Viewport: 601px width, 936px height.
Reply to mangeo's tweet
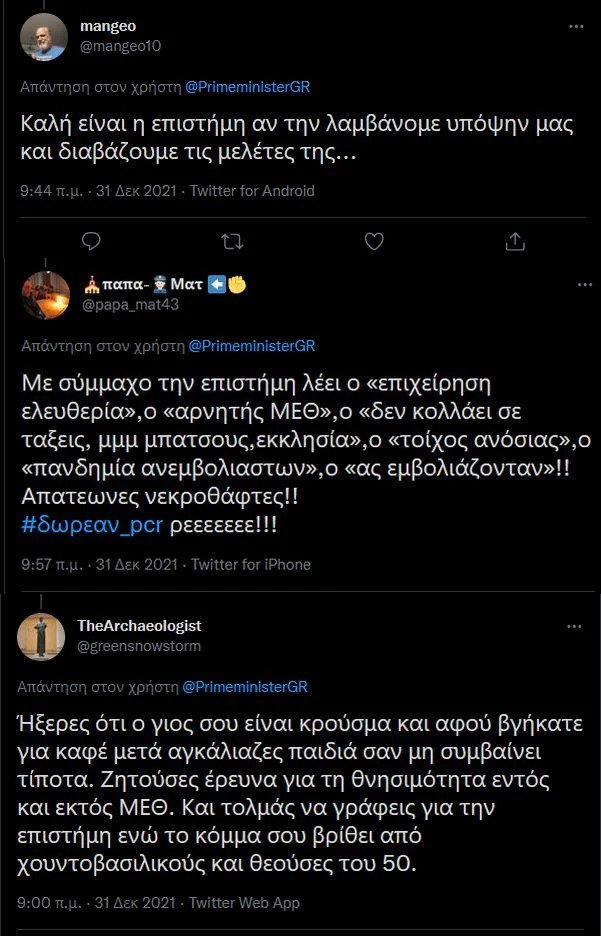[x=91, y=241]
